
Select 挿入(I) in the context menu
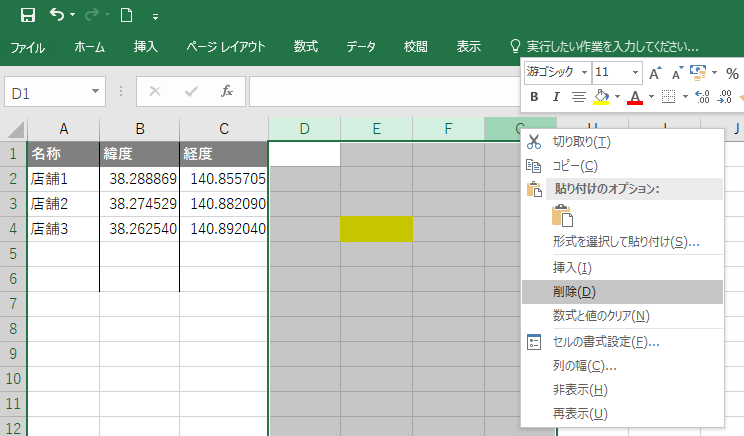click(x=572, y=268)
